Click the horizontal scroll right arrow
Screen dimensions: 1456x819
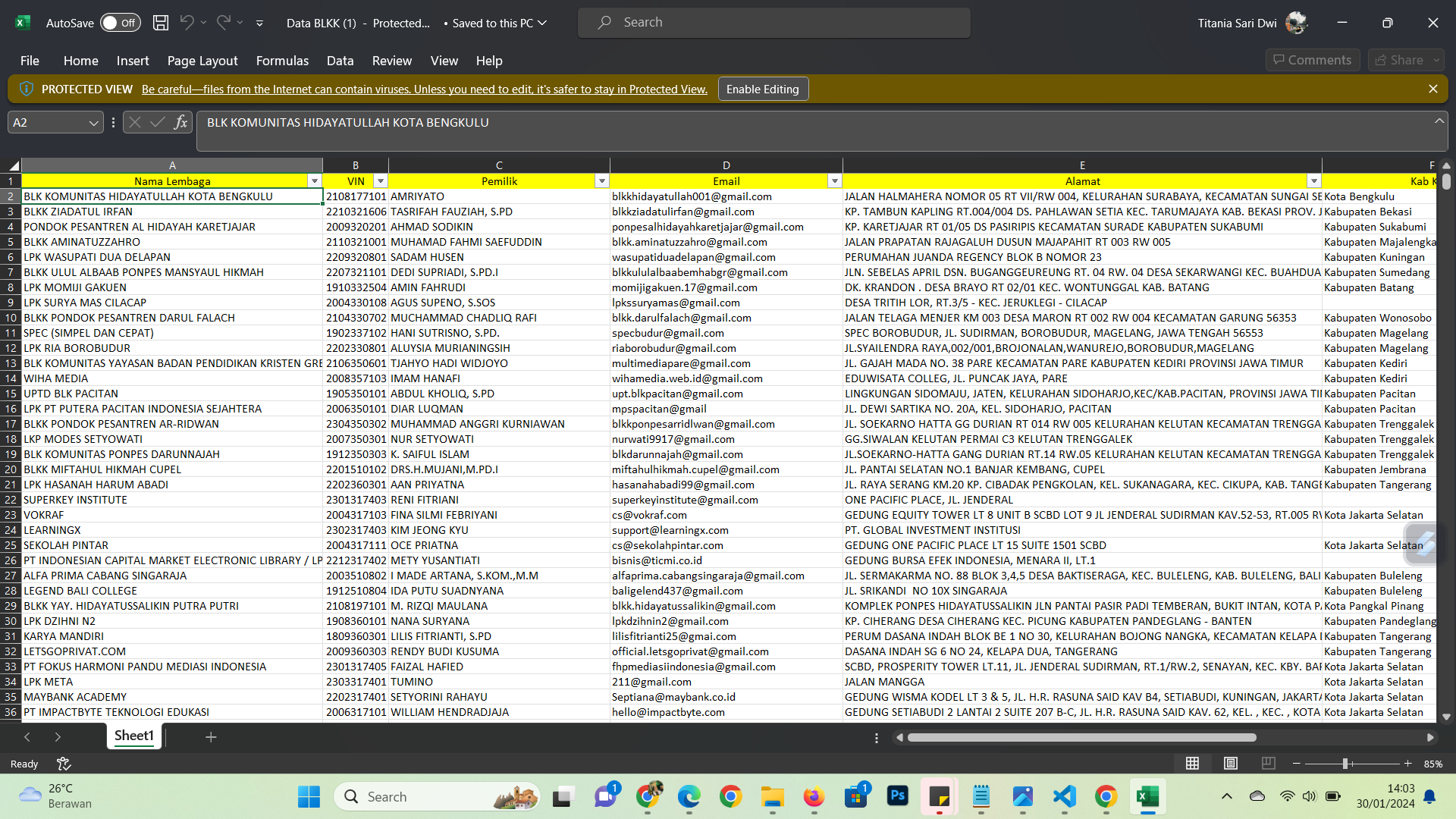pyautogui.click(x=1430, y=737)
